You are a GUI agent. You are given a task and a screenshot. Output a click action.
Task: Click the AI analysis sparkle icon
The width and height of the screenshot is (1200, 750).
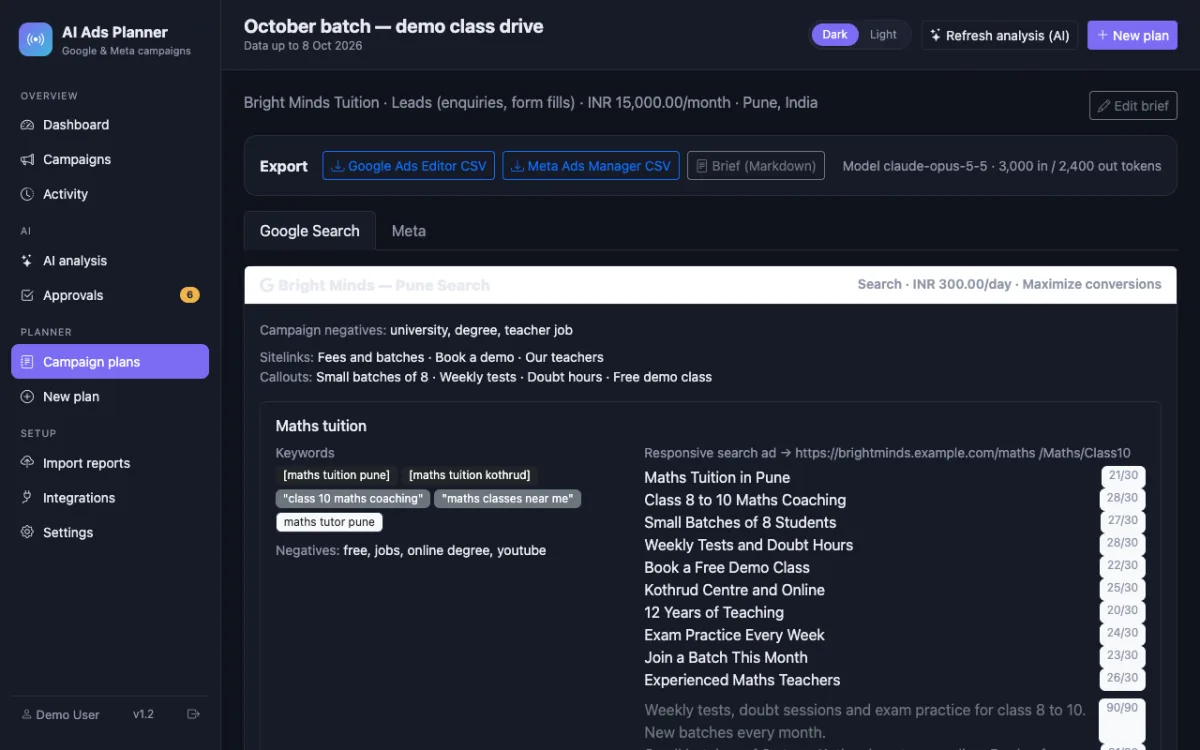[27, 261]
